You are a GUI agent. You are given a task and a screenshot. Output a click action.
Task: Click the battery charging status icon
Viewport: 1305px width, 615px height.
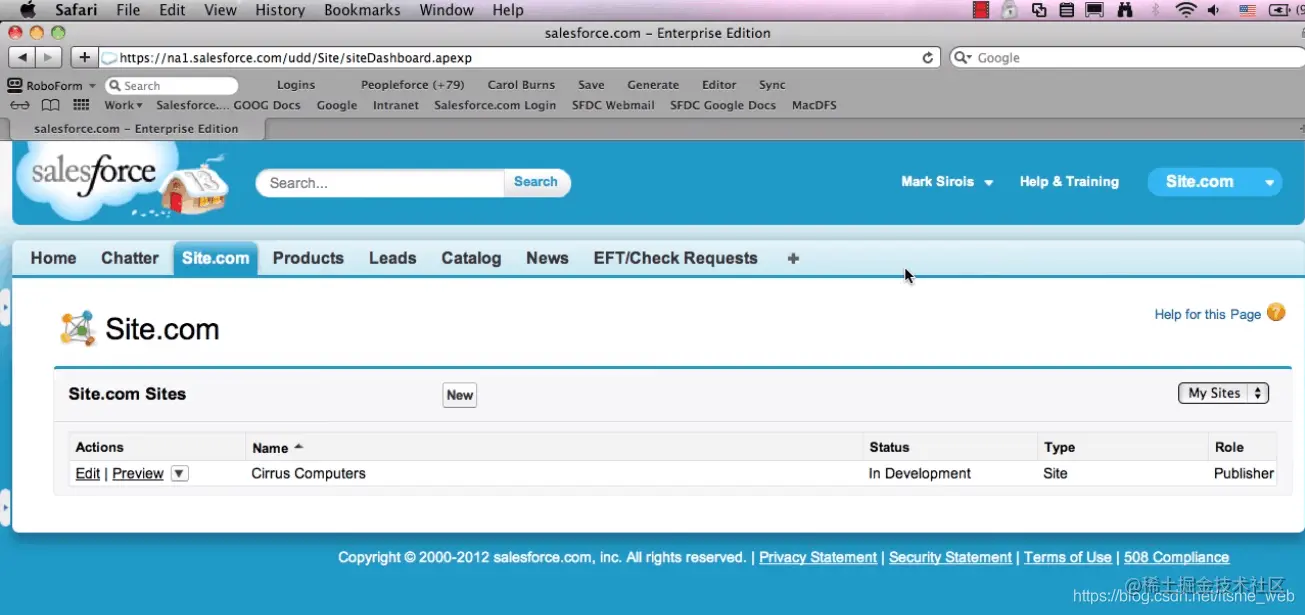1279,10
